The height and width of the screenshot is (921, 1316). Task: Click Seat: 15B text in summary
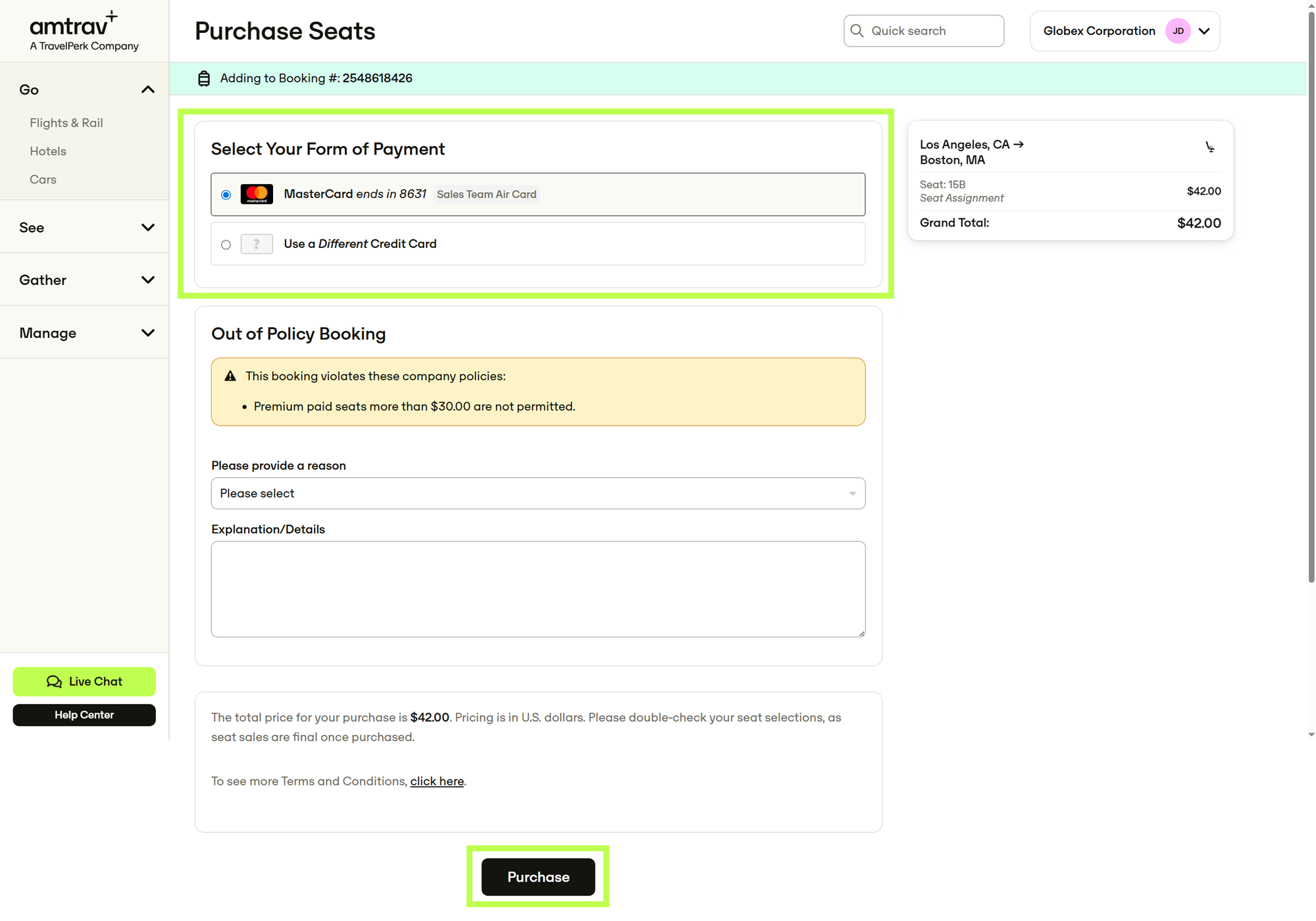click(x=942, y=185)
